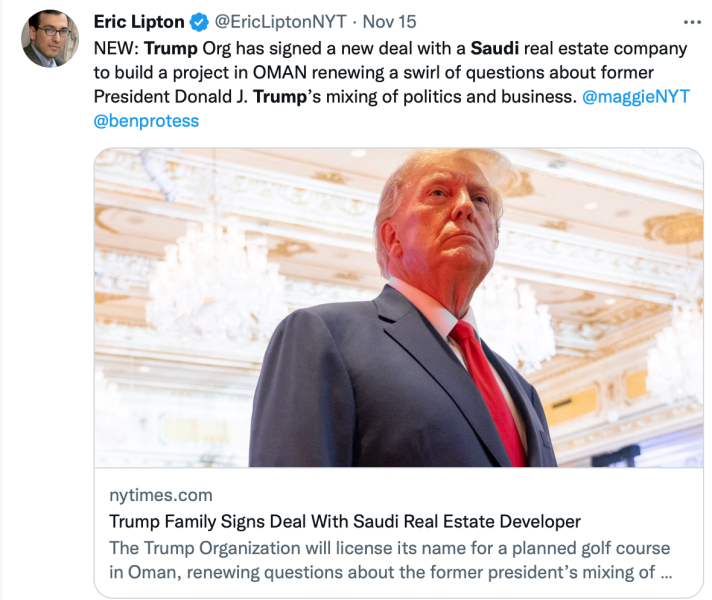Image resolution: width=712 pixels, height=600 pixels.
Task: Open the tweet's more options menu
Action: pyautogui.click(x=692, y=22)
